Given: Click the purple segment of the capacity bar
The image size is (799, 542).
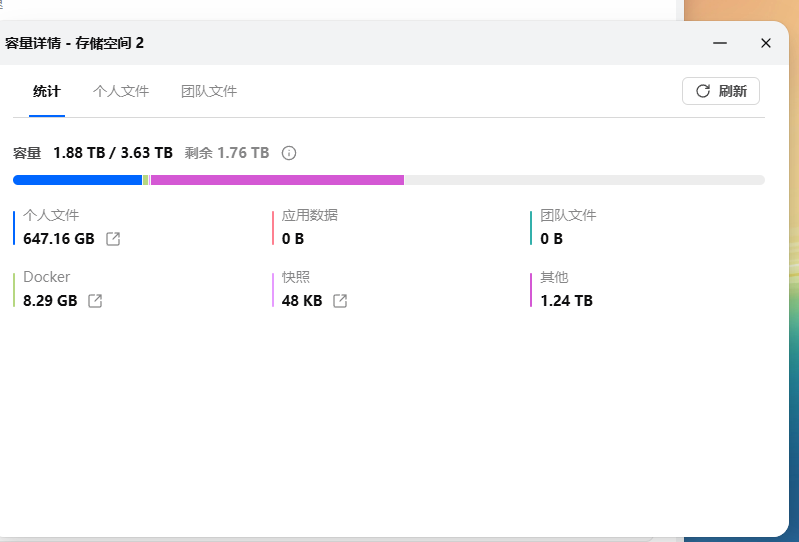Looking at the screenshot, I should [276, 180].
